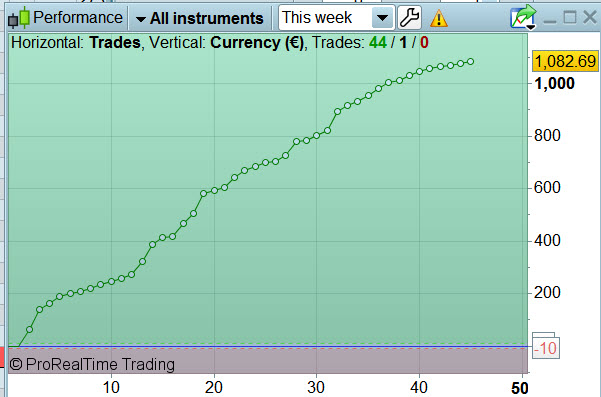Maximize the Performance window

click(x=570, y=17)
